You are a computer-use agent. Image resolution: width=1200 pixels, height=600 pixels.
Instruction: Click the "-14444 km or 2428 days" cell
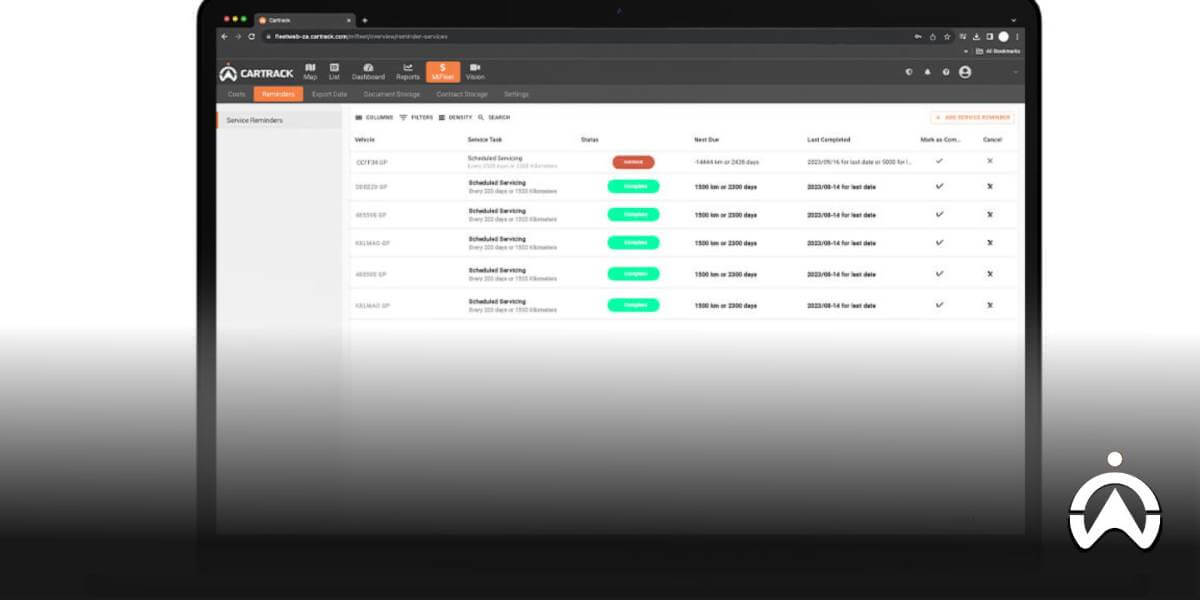(727, 162)
